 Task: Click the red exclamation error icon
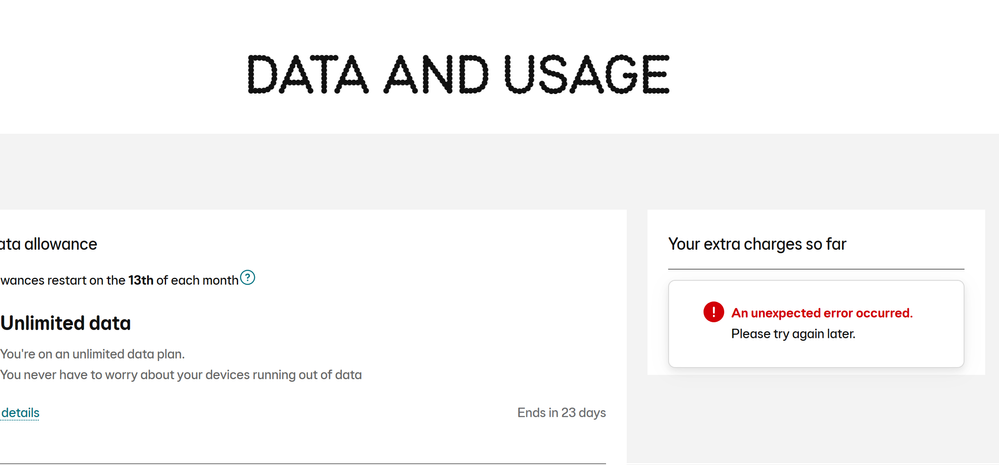tap(714, 312)
